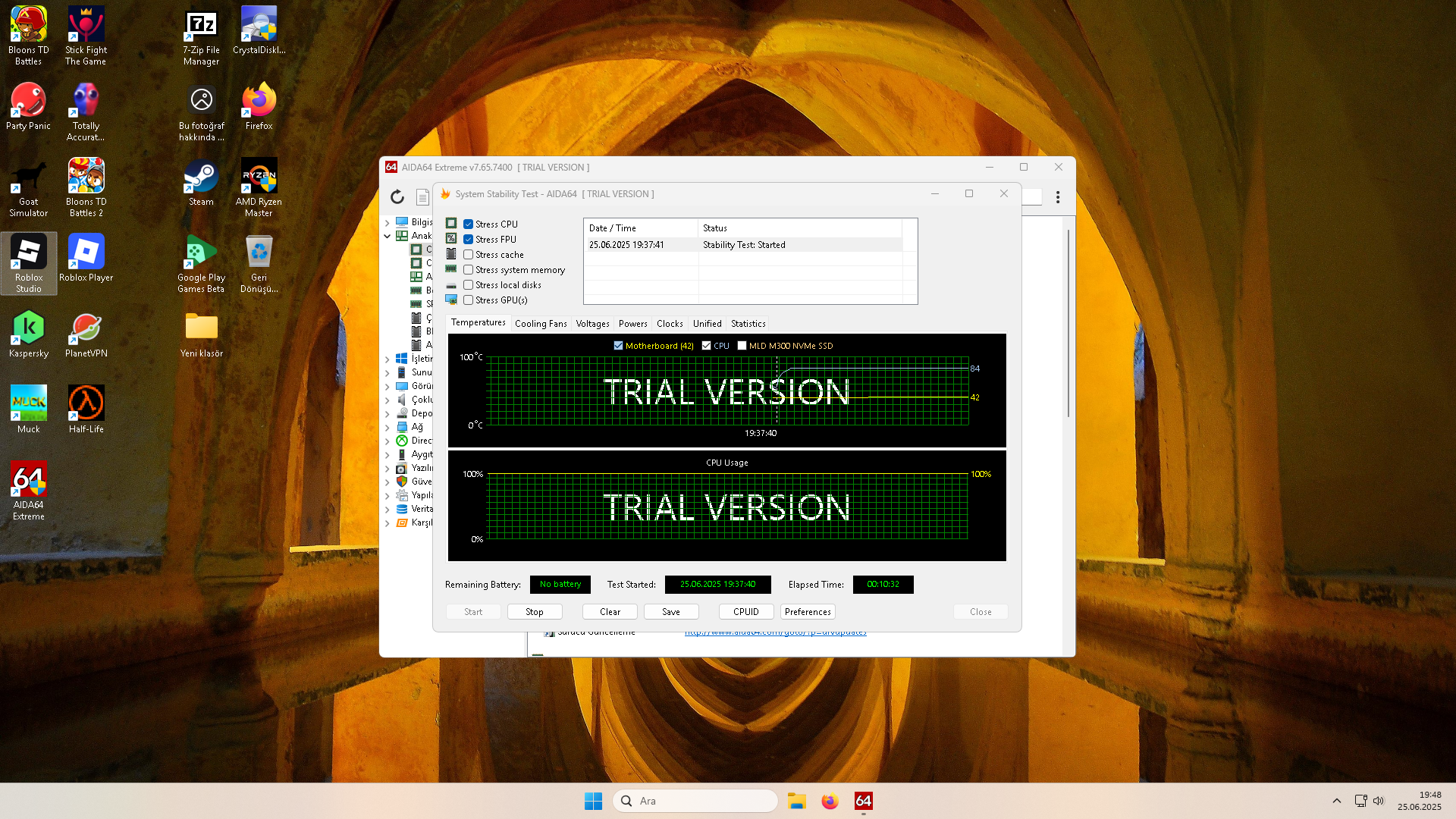The height and width of the screenshot is (819, 1456).
Task: Open the taskbar clock and date
Action: coord(1420,801)
